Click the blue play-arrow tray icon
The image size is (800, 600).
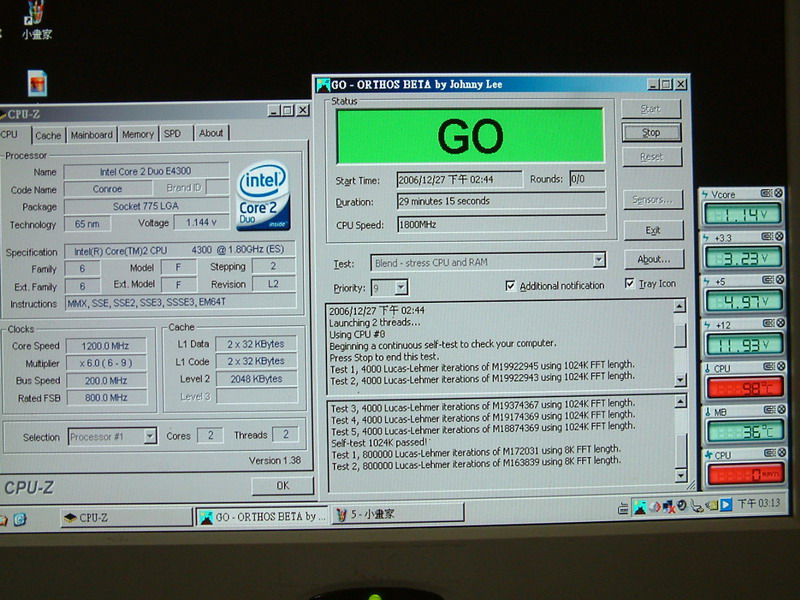tap(726, 505)
